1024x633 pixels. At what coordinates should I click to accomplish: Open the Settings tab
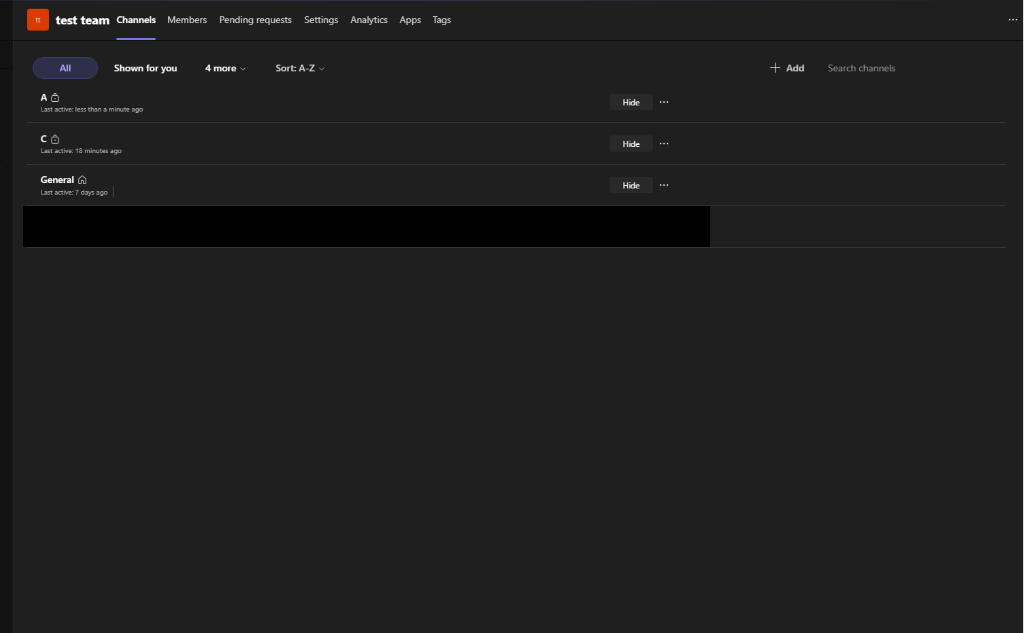coord(321,20)
